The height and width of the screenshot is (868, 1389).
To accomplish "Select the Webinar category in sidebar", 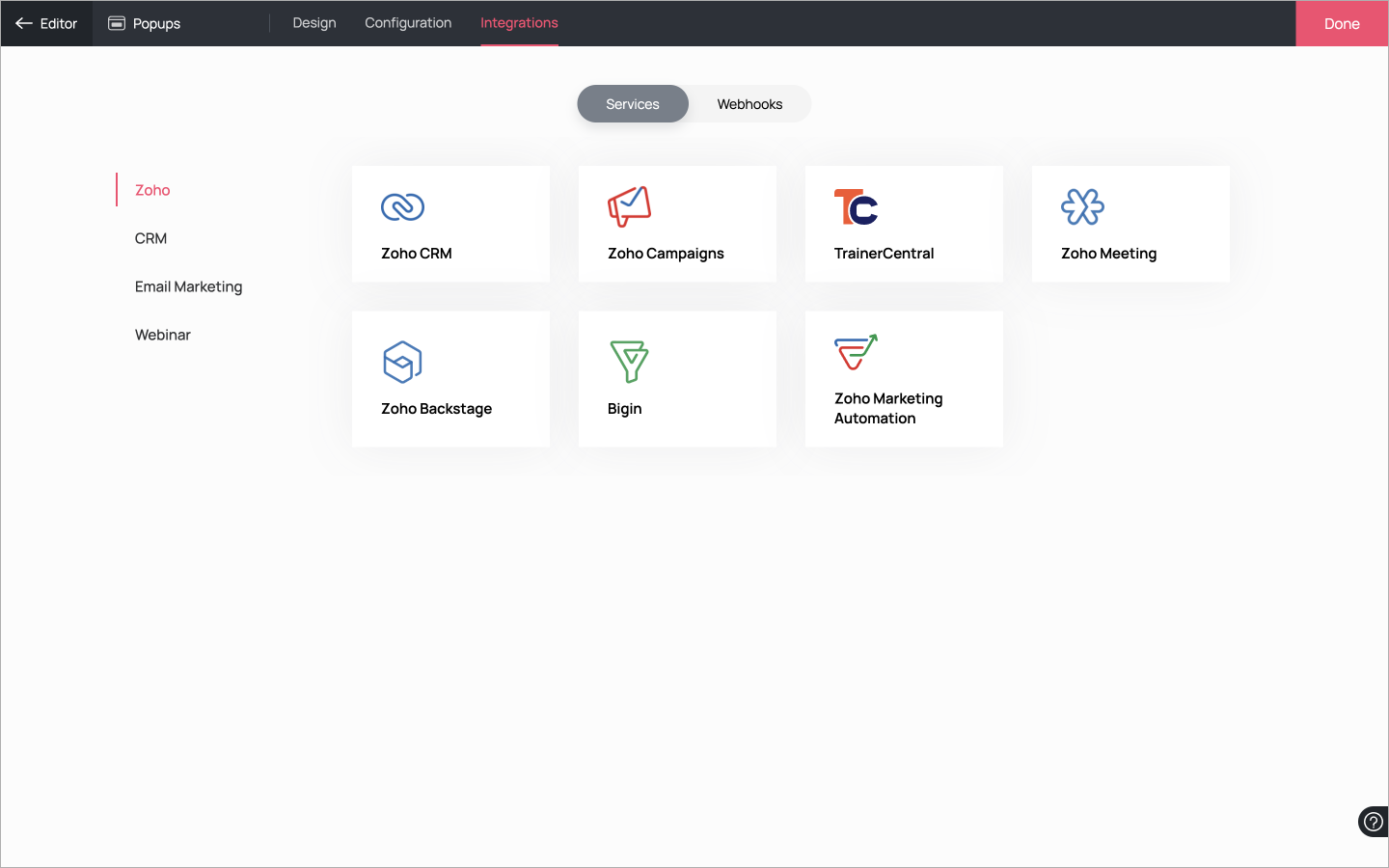I will pyautogui.click(x=163, y=335).
